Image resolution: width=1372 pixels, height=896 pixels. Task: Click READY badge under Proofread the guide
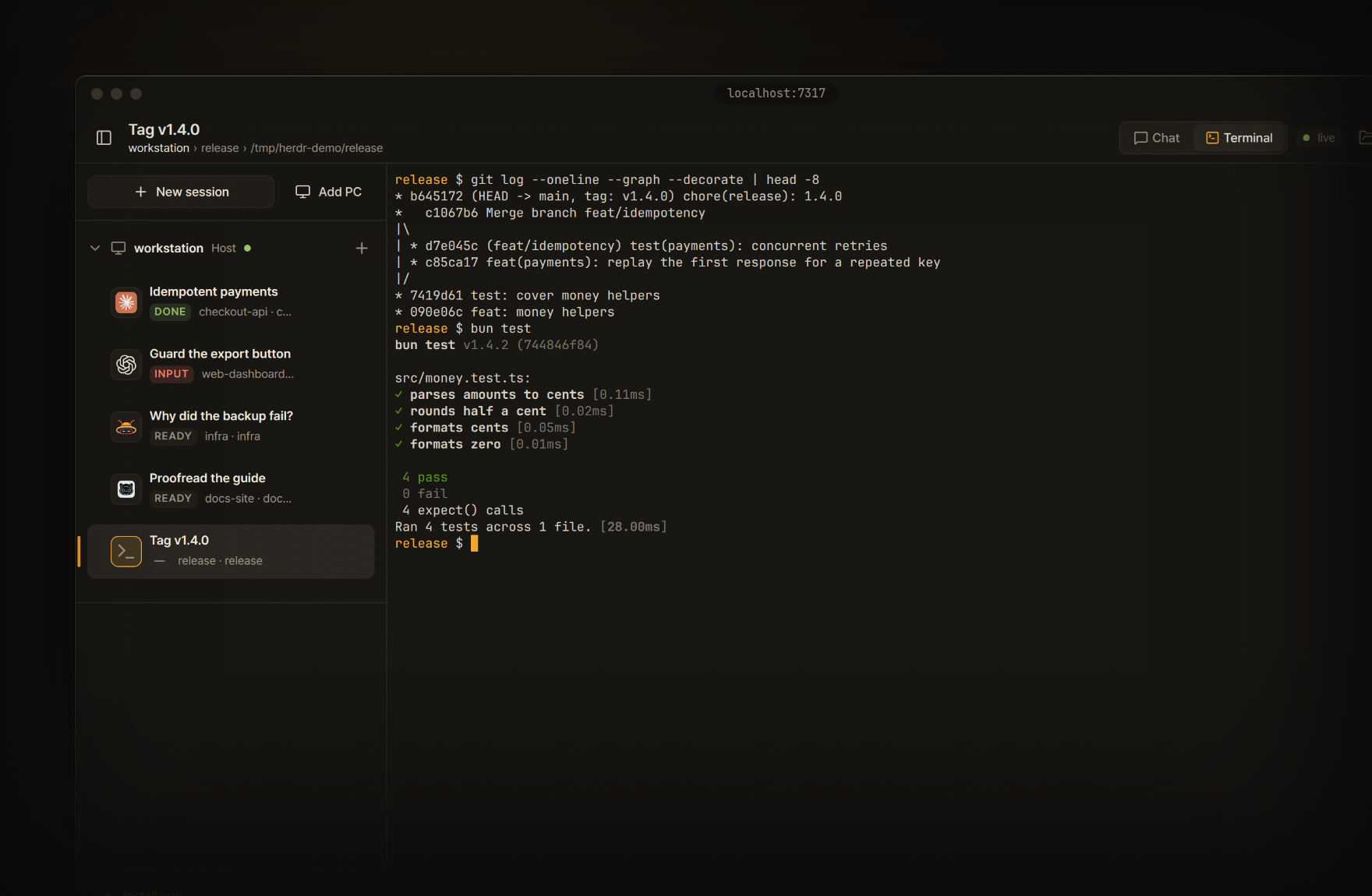coord(173,499)
